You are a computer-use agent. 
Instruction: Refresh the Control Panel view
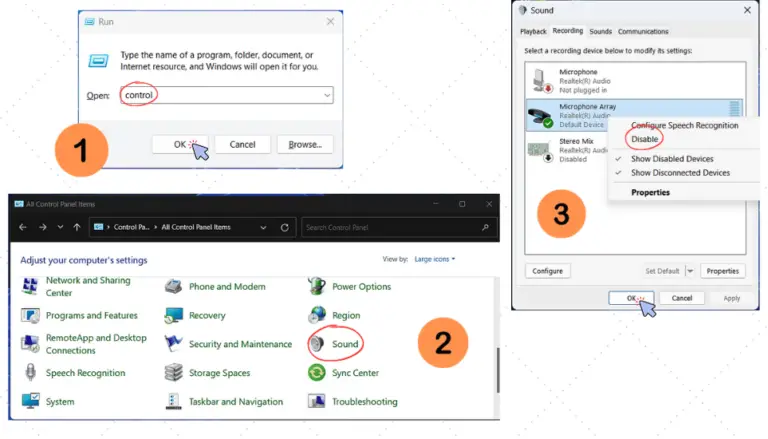[285, 227]
